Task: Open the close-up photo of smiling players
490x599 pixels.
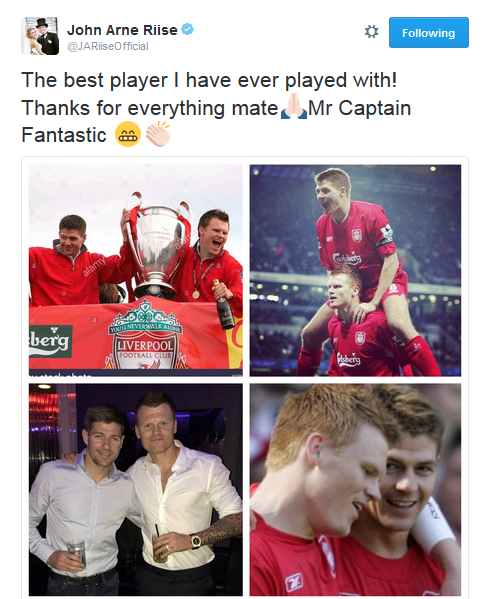Action: coord(355,490)
